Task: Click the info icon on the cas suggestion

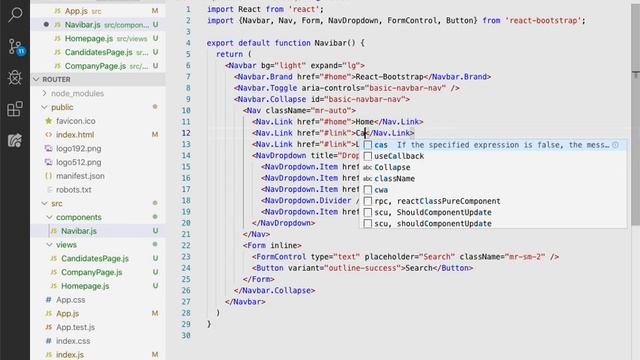Action: pos(616,145)
